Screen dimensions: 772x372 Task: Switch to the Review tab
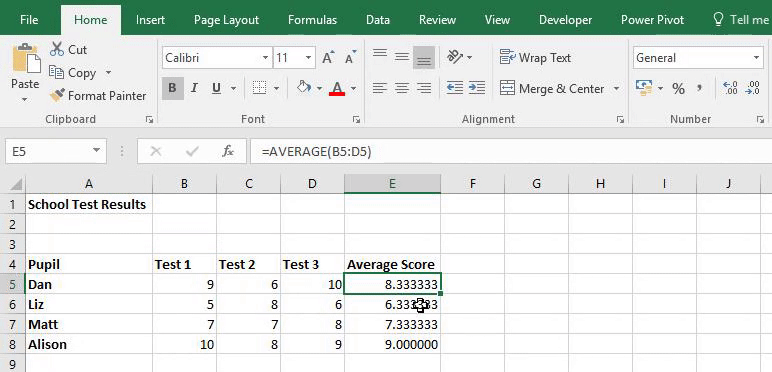pos(437,20)
